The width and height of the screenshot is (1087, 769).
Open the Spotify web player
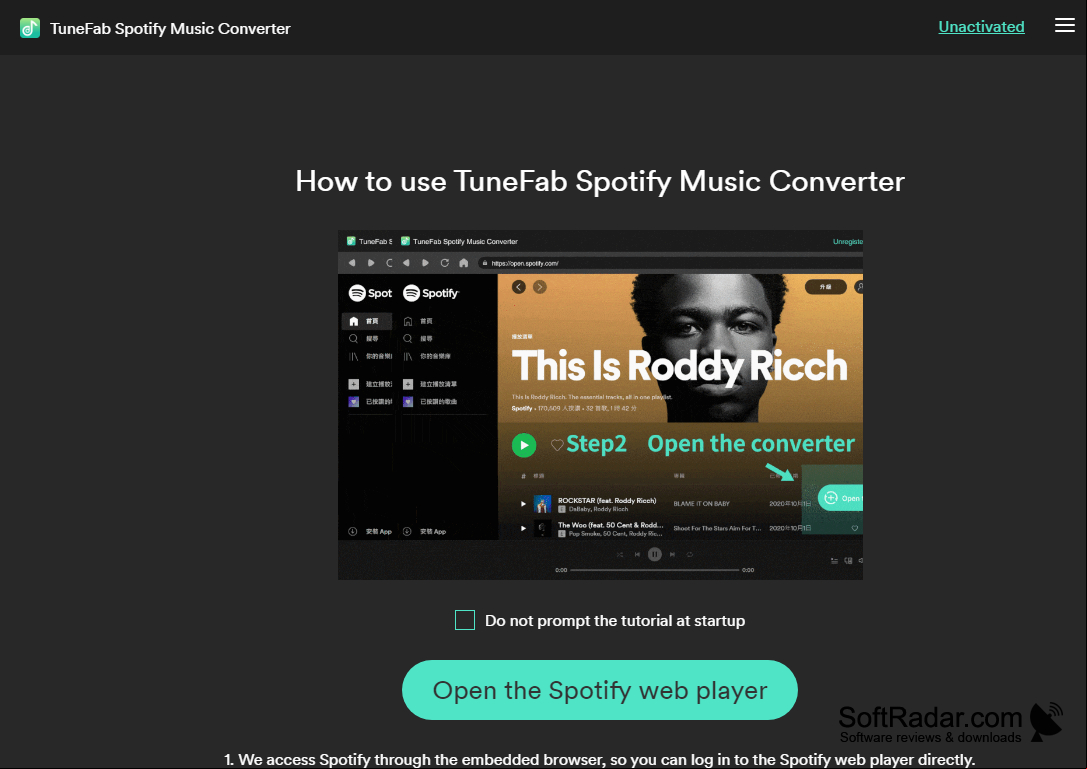coord(600,690)
